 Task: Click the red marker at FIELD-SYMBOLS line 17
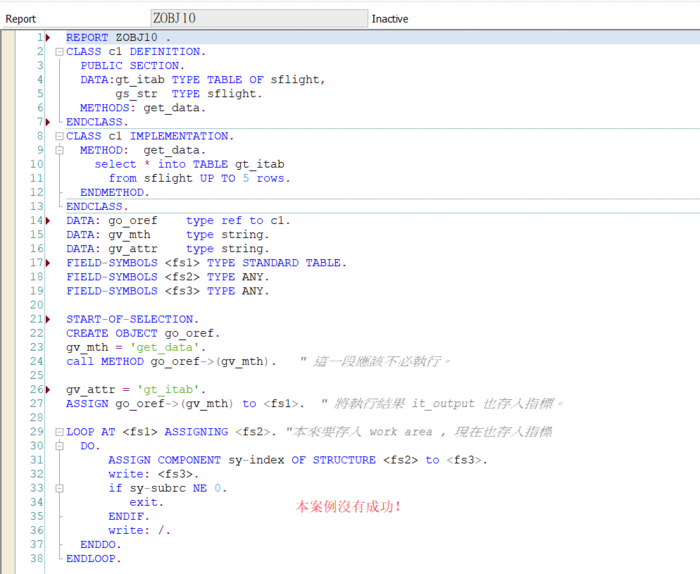[x=47, y=263]
